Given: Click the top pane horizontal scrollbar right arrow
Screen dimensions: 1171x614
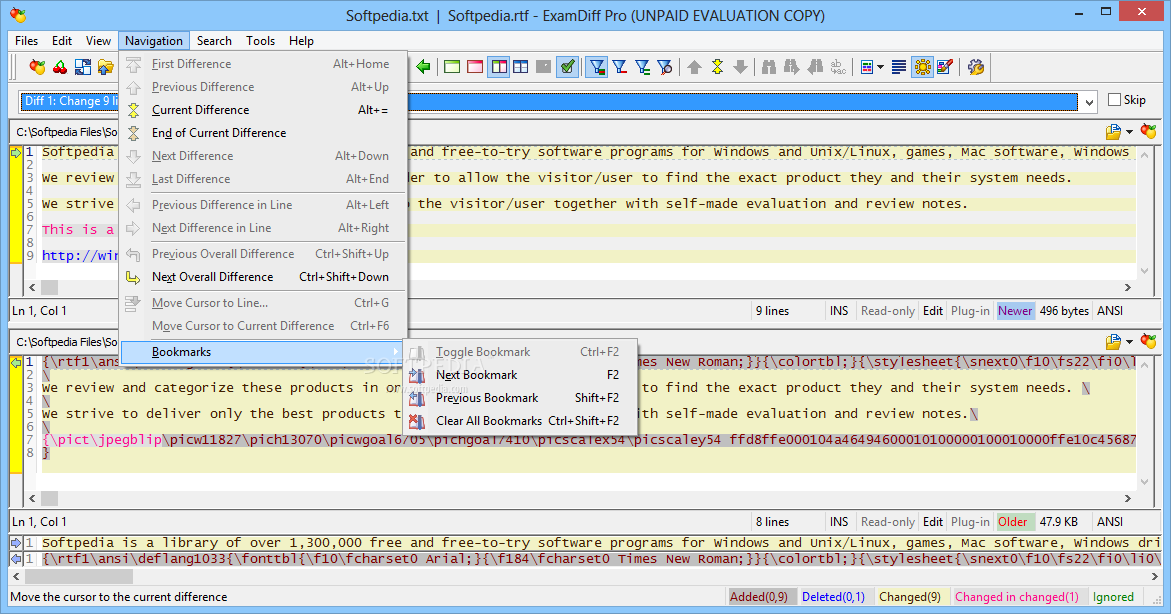Looking at the screenshot, I should [x=1128, y=288].
